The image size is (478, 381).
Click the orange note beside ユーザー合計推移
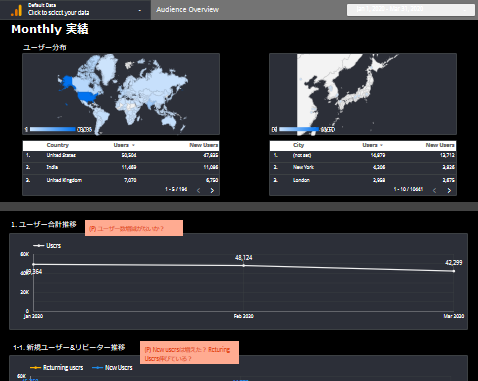click(x=134, y=228)
